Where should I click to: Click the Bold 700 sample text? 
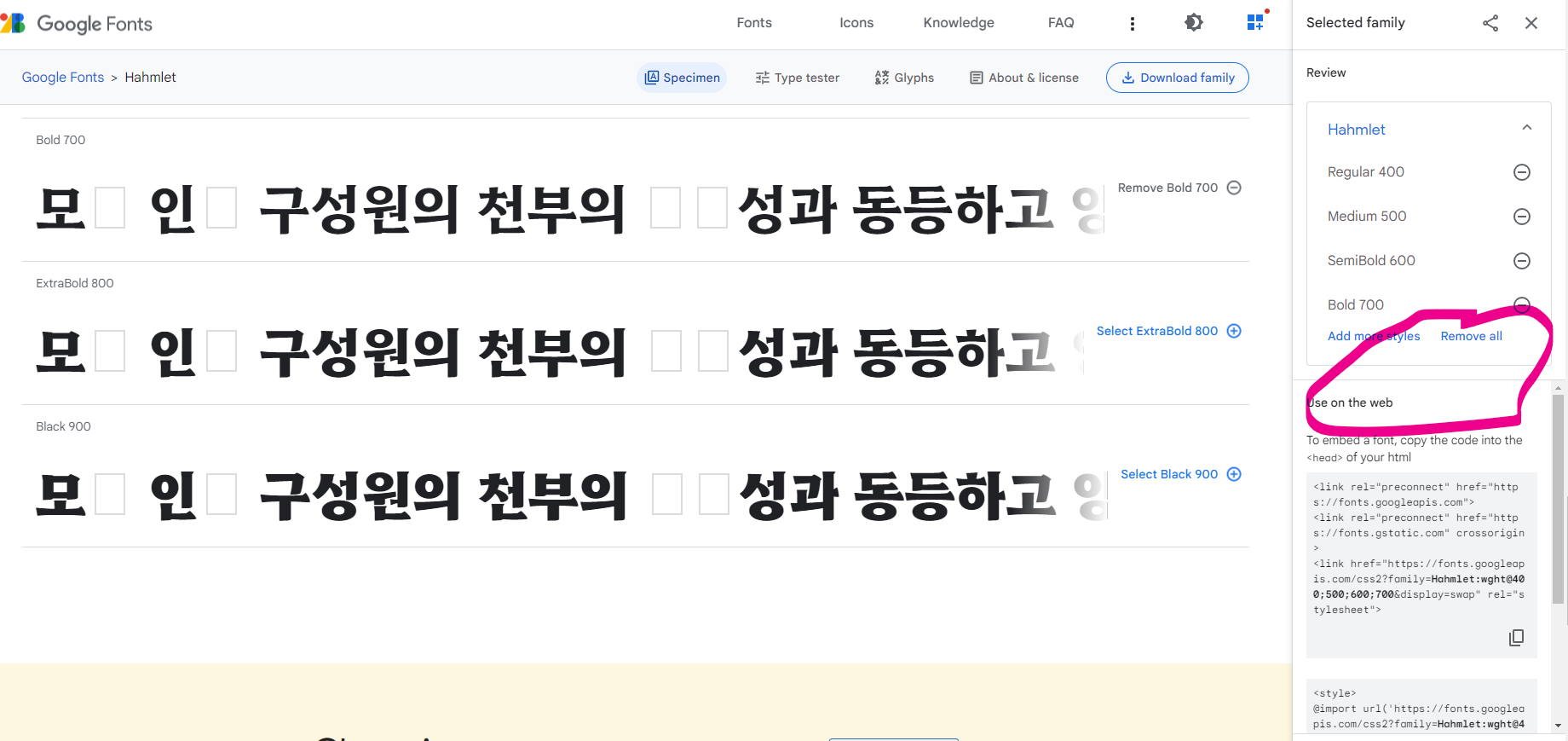tap(569, 210)
